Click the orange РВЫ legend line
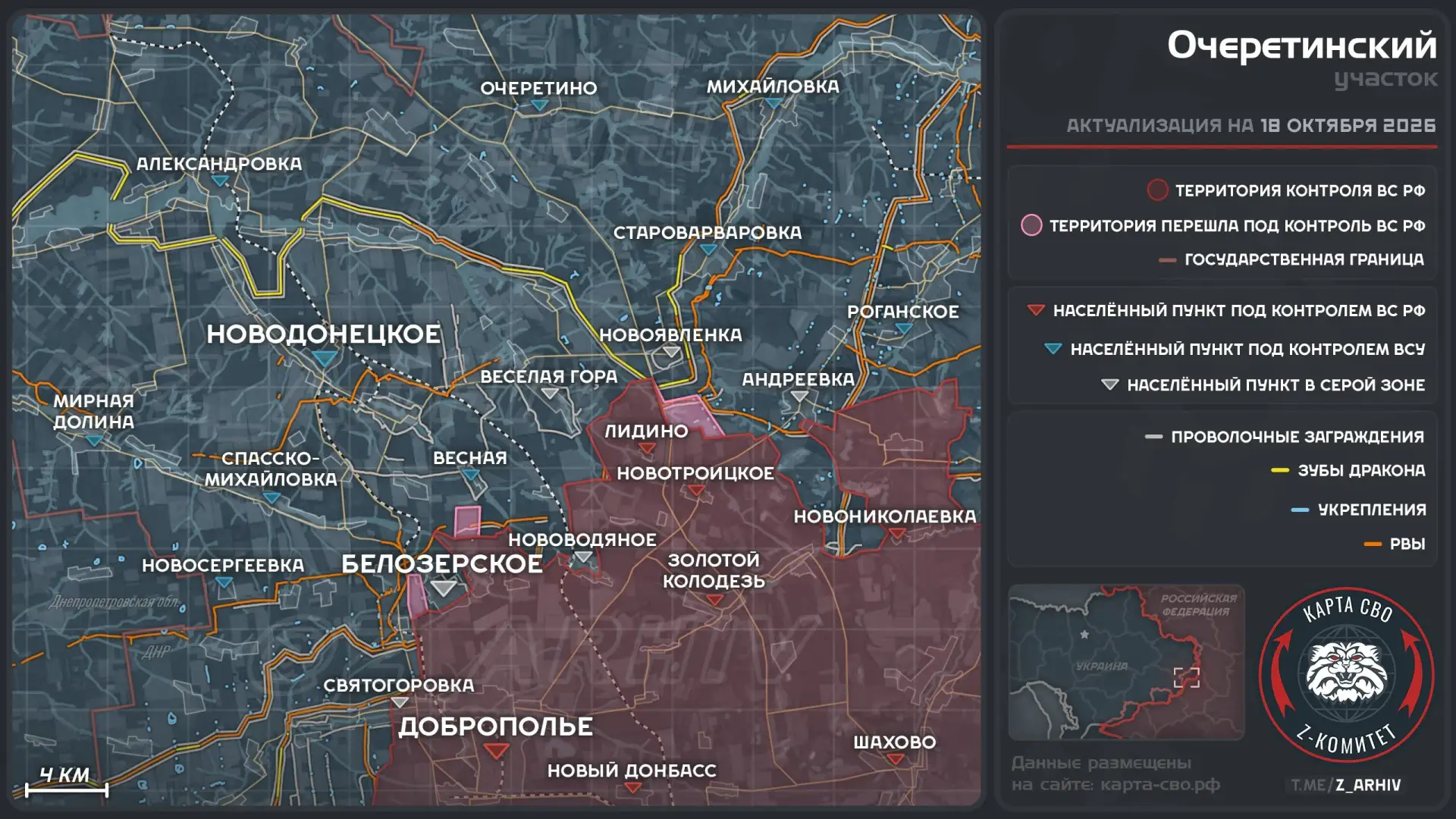 coord(1373,544)
